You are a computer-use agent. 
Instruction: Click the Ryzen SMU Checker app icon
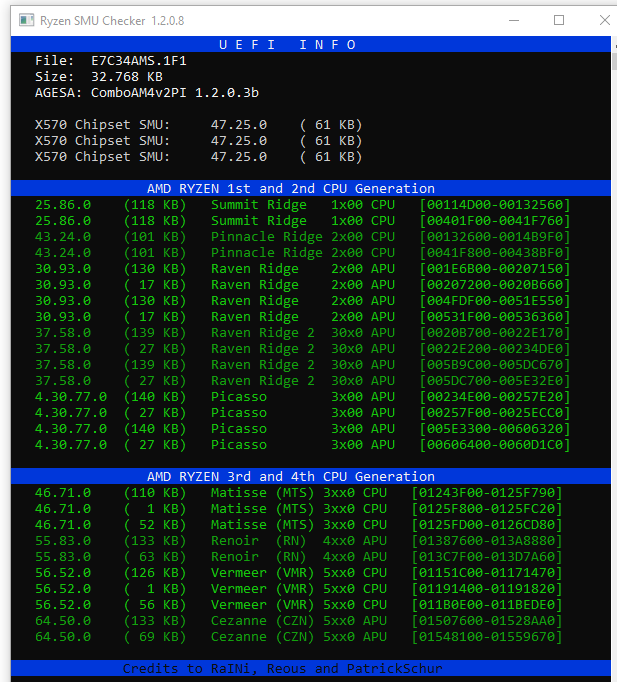click(x=27, y=20)
